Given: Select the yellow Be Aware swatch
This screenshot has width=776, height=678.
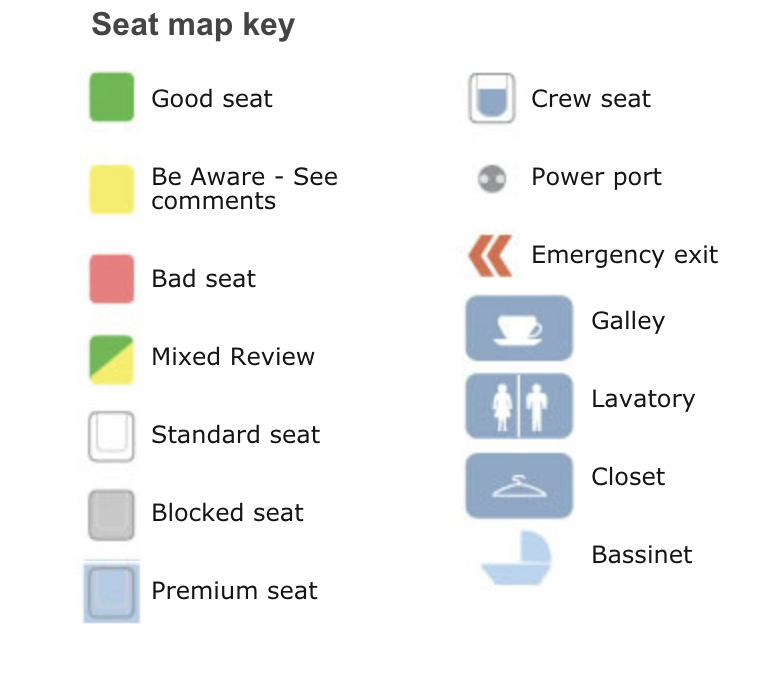Looking at the screenshot, I should point(111,190).
